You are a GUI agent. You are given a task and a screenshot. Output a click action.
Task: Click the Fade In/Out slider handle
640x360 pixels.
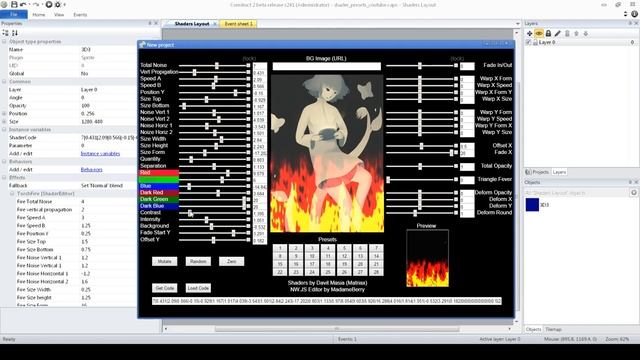coord(420,66)
